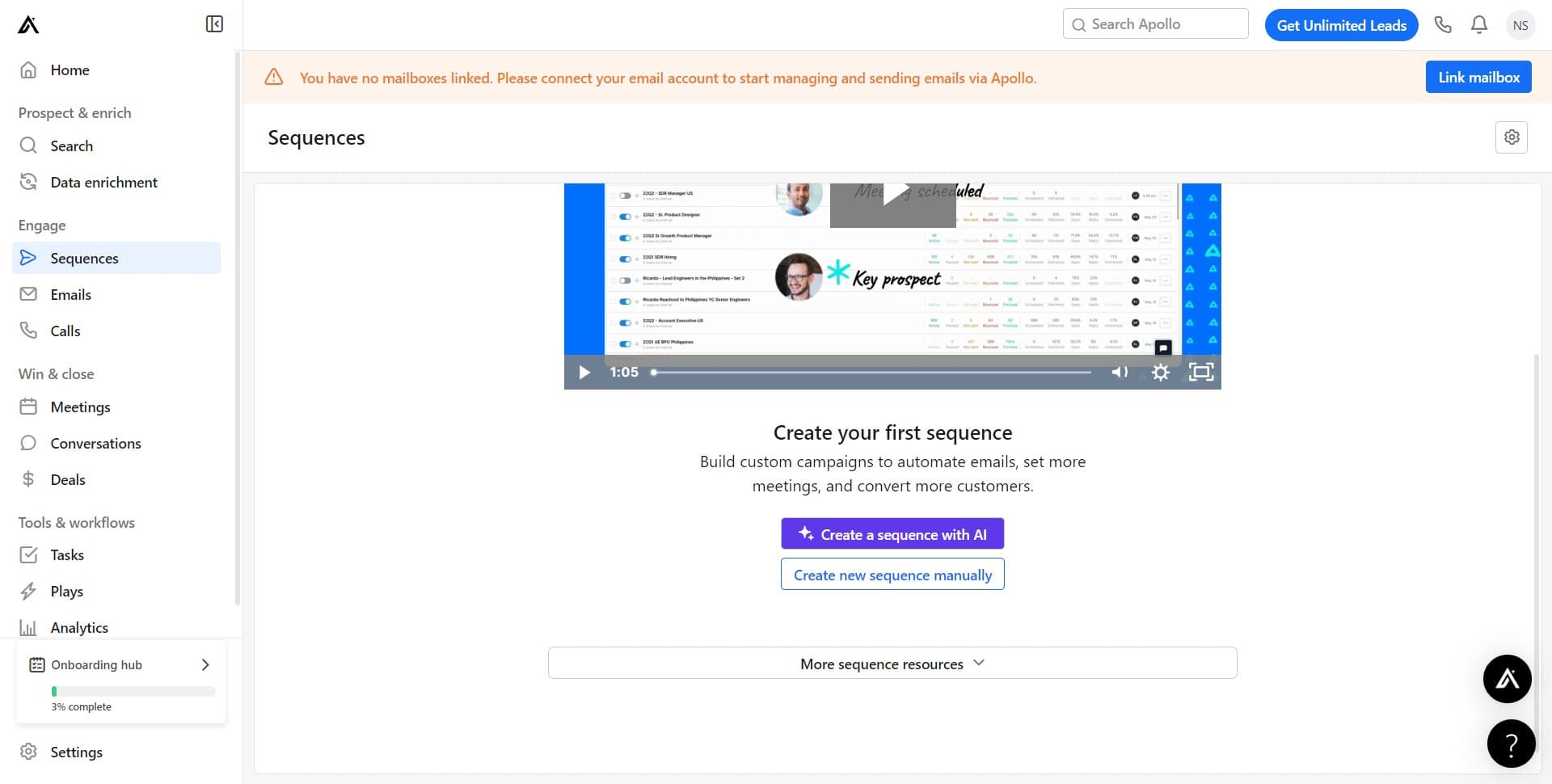Open the Deals section
The image size is (1552, 784).
pyautogui.click(x=67, y=479)
